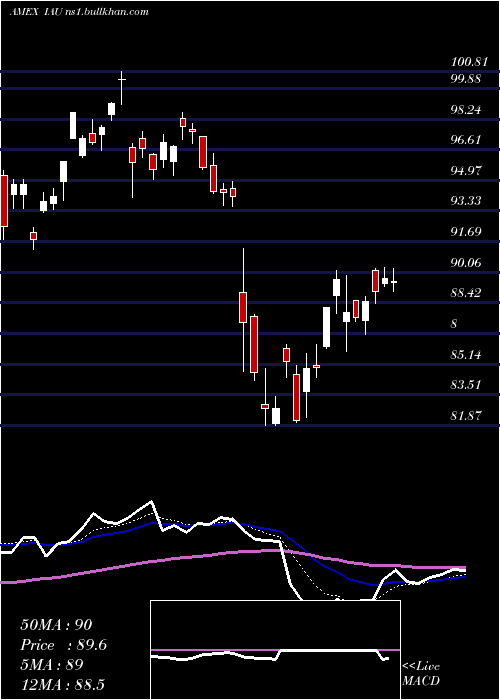Click the large red gap-down candle with tall upper wick
This screenshot has width=500, height=700.
coord(243,310)
